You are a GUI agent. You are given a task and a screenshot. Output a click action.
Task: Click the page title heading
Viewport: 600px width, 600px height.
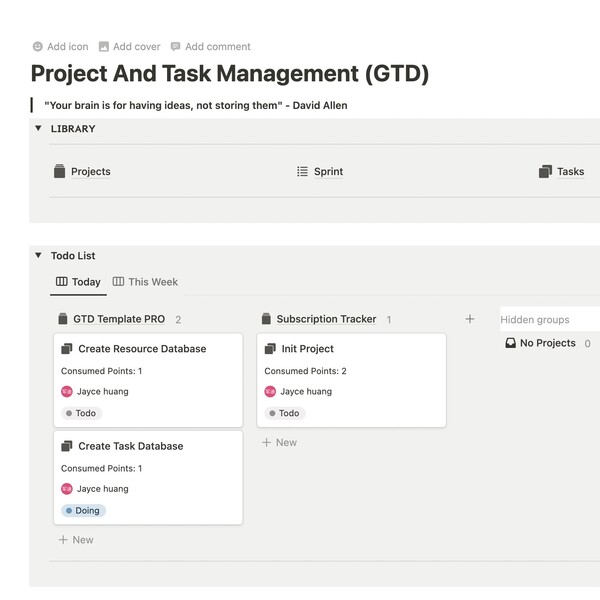pyautogui.click(x=230, y=73)
